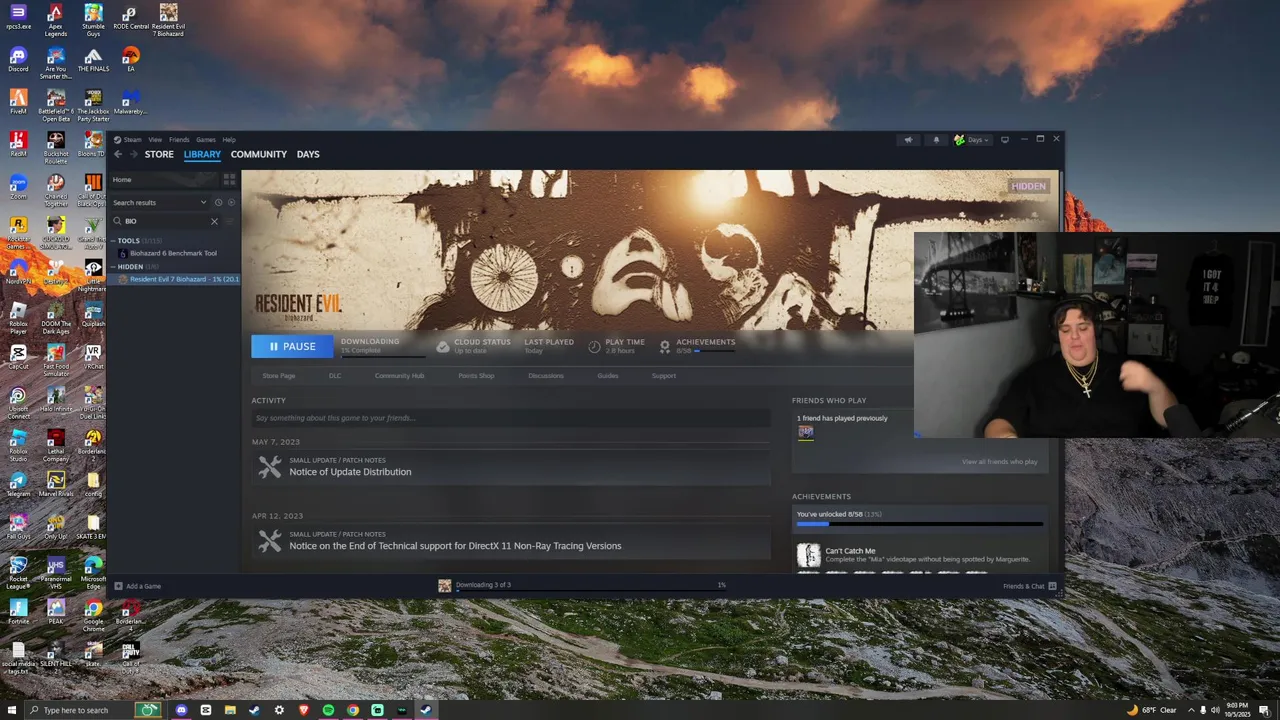The width and height of the screenshot is (1280, 720).
Task: Open THE FINALS desktop shortcut
Action: 93,59
